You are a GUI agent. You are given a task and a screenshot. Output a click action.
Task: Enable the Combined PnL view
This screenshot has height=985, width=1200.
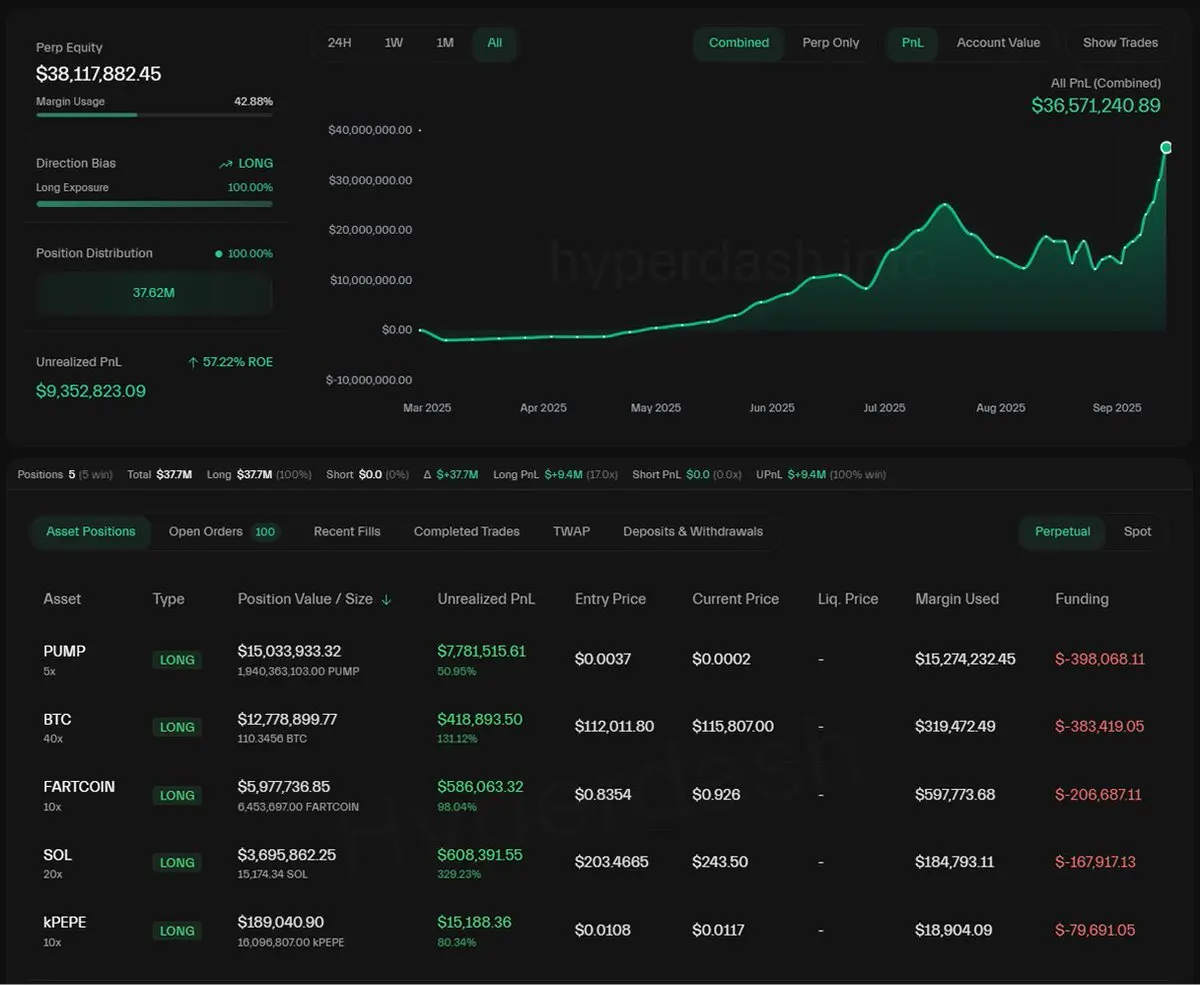(738, 43)
